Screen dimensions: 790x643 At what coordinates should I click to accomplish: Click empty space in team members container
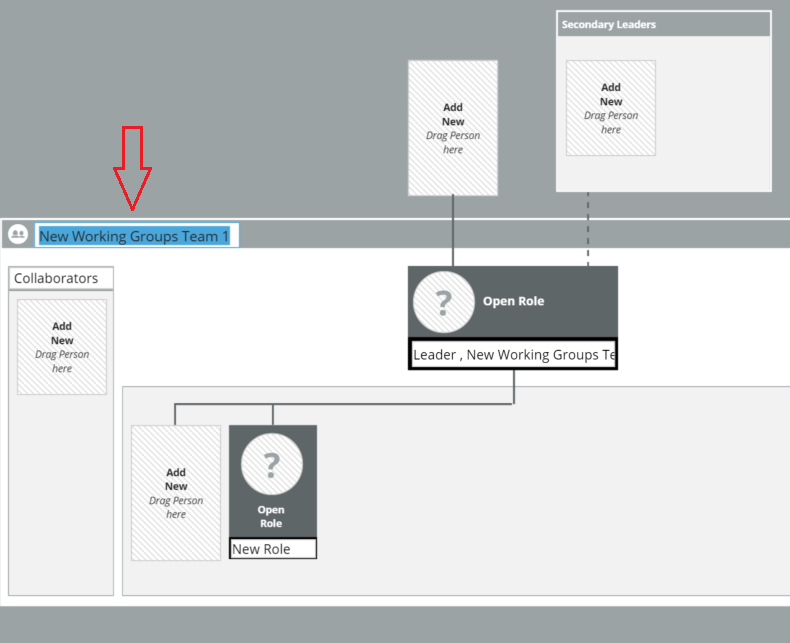pos(550,500)
